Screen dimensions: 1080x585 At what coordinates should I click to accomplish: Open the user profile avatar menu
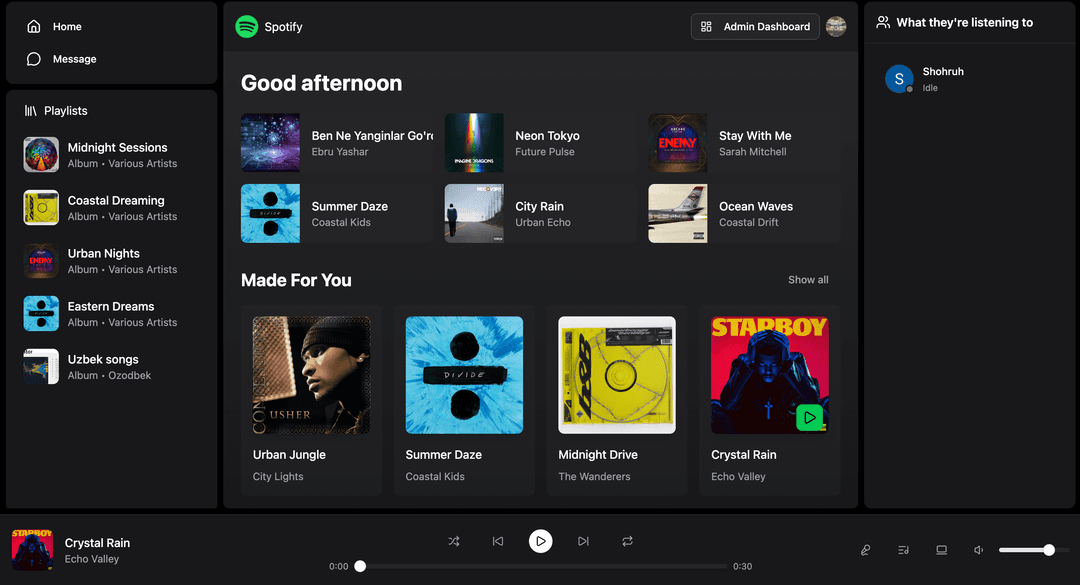coord(836,26)
